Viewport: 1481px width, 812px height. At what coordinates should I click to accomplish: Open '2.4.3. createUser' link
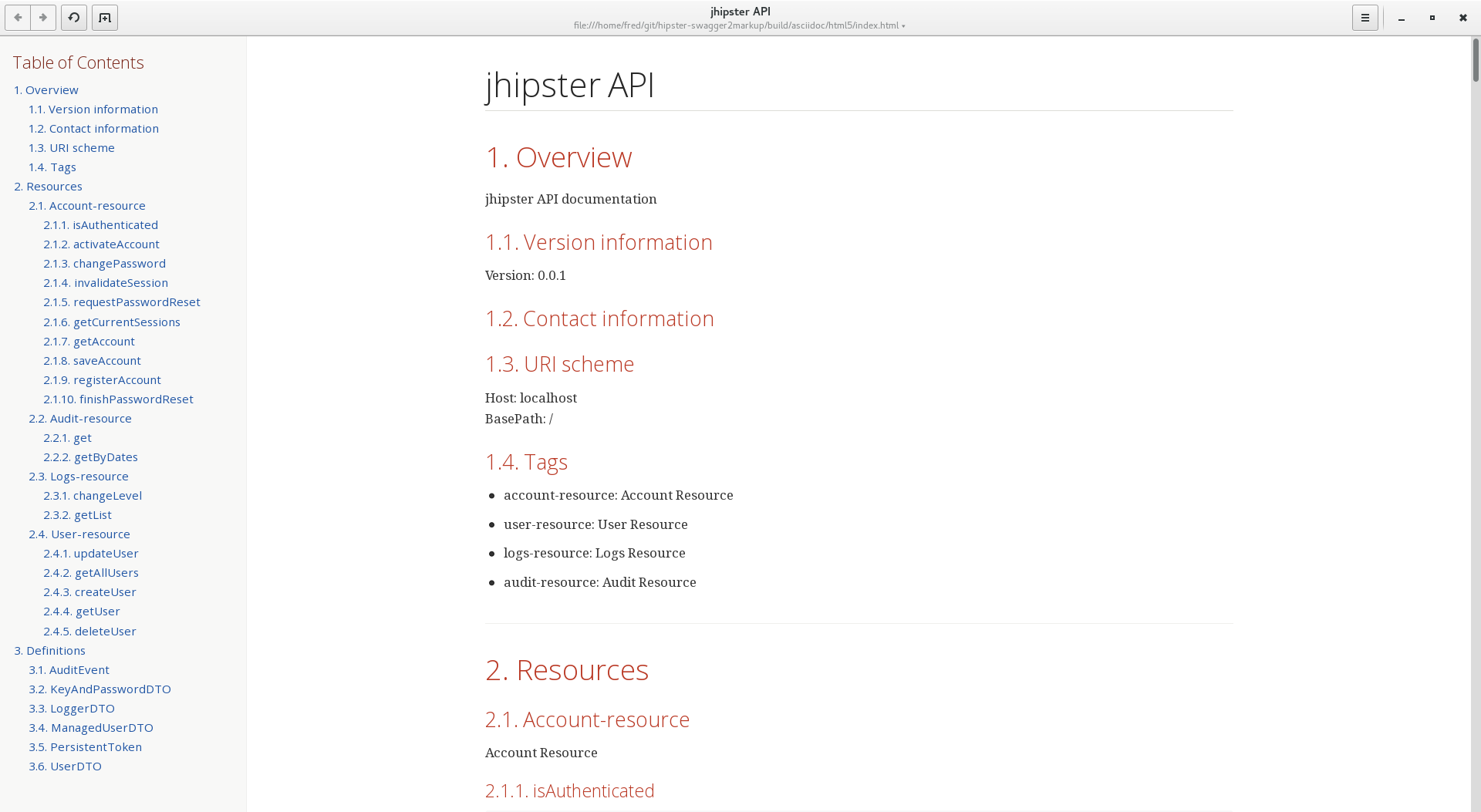90,591
